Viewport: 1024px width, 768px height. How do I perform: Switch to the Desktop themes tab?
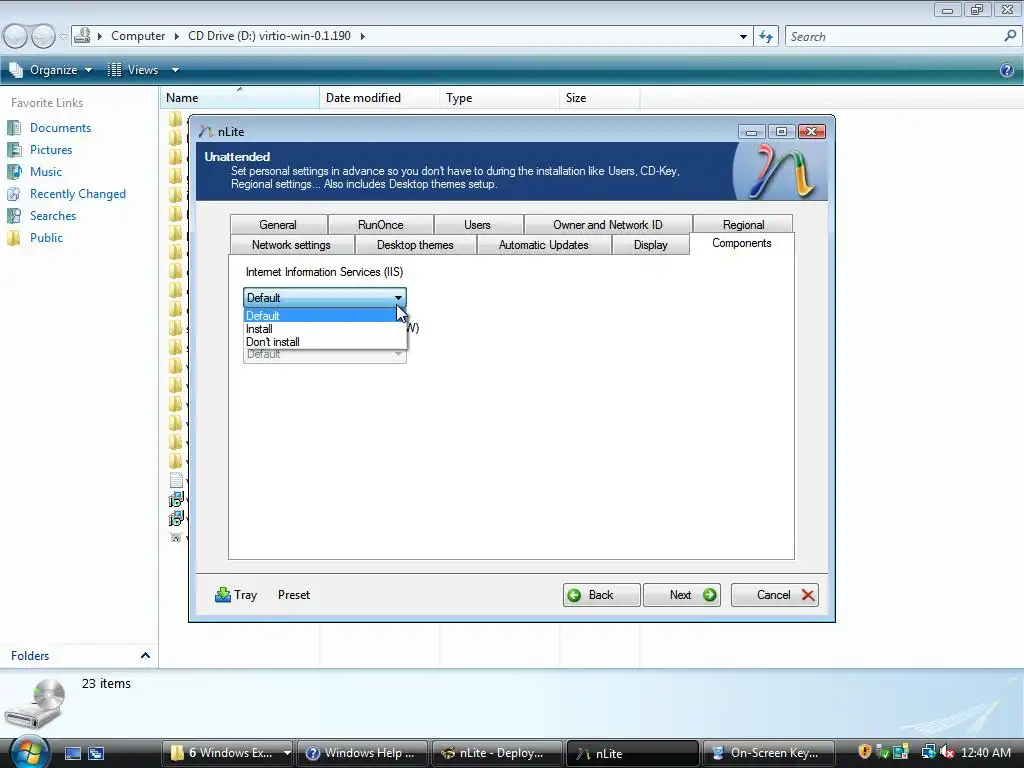(x=415, y=245)
